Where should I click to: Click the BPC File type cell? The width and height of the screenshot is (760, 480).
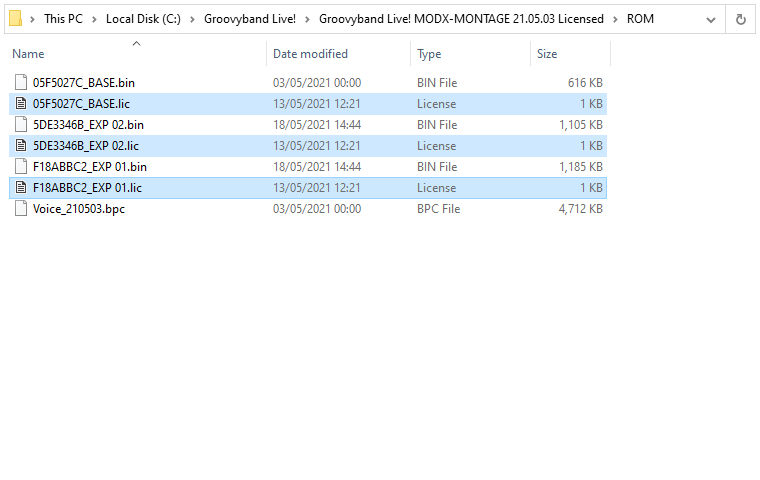[x=438, y=209]
